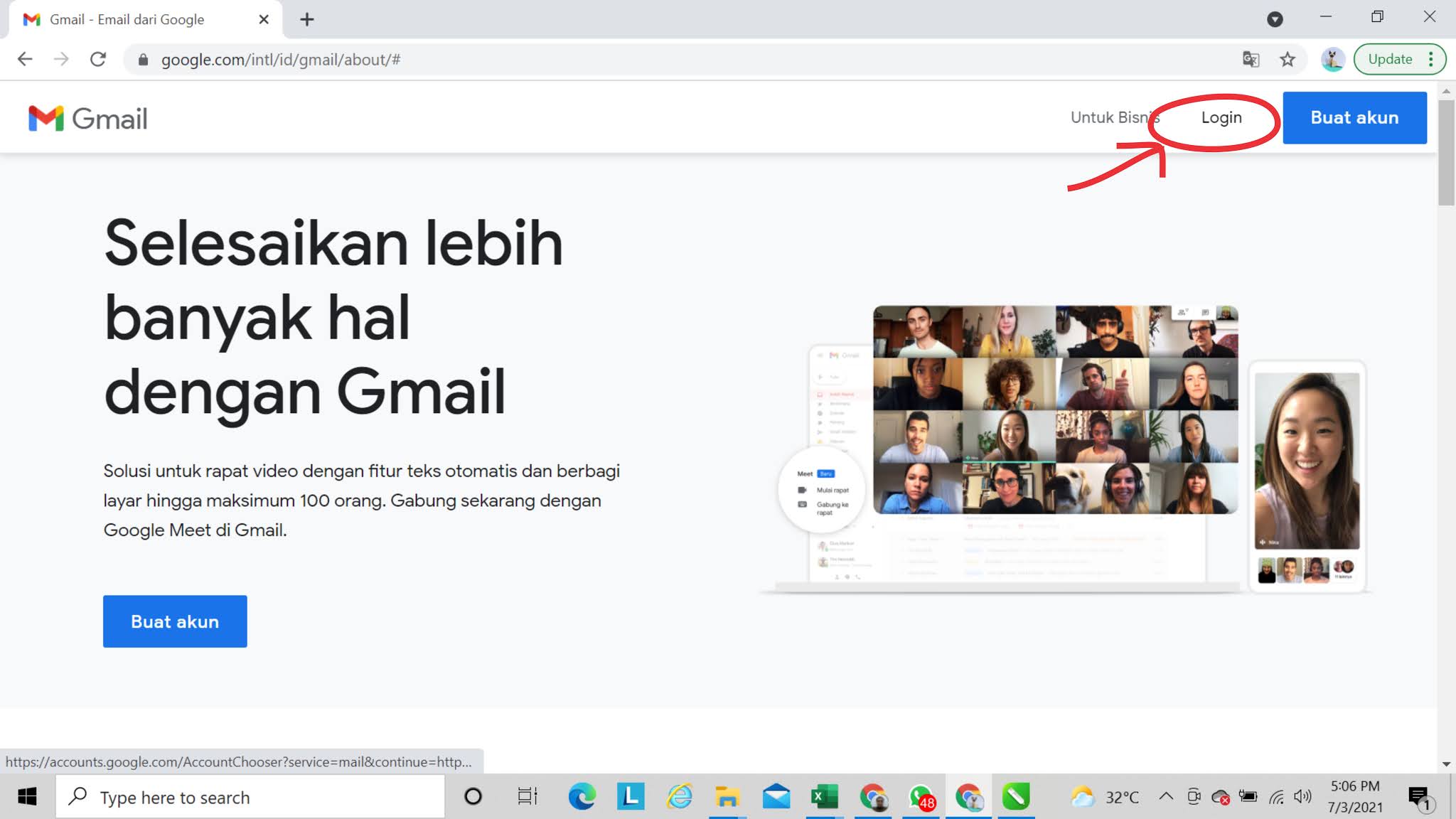Viewport: 1456px width, 819px height.
Task: Expand the tab search dropdown arrow
Action: point(1275,19)
